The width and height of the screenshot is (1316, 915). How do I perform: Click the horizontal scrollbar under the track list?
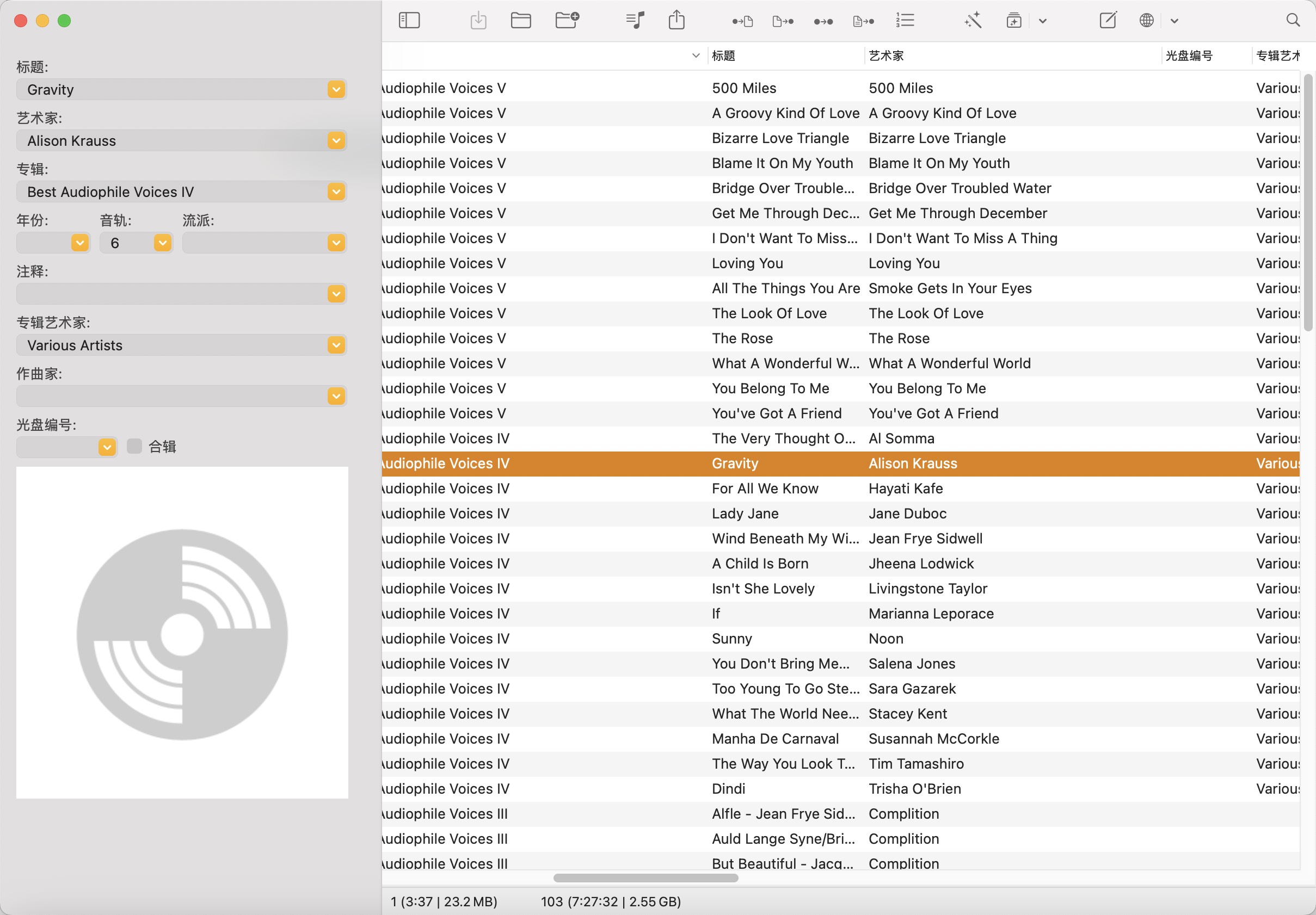645,878
